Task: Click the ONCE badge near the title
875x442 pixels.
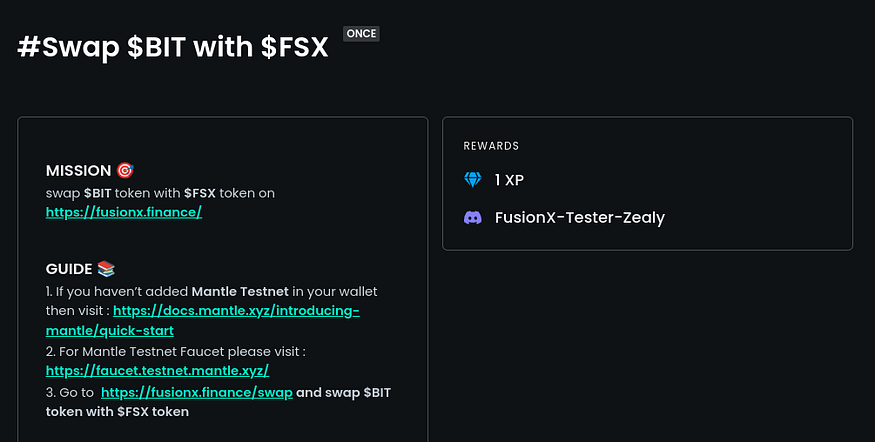Action: tap(361, 34)
